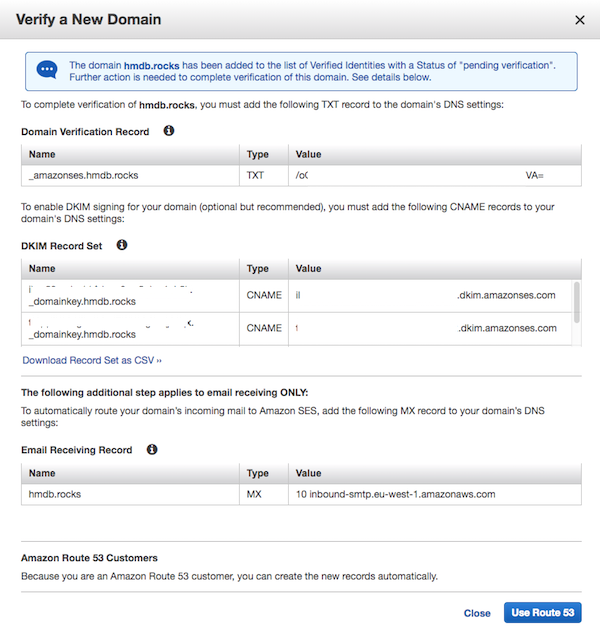The width and height of the screenshot is (600, 635).
Task: Click the speech bubble icon in the blue notice
Action: tap(47, 70)
